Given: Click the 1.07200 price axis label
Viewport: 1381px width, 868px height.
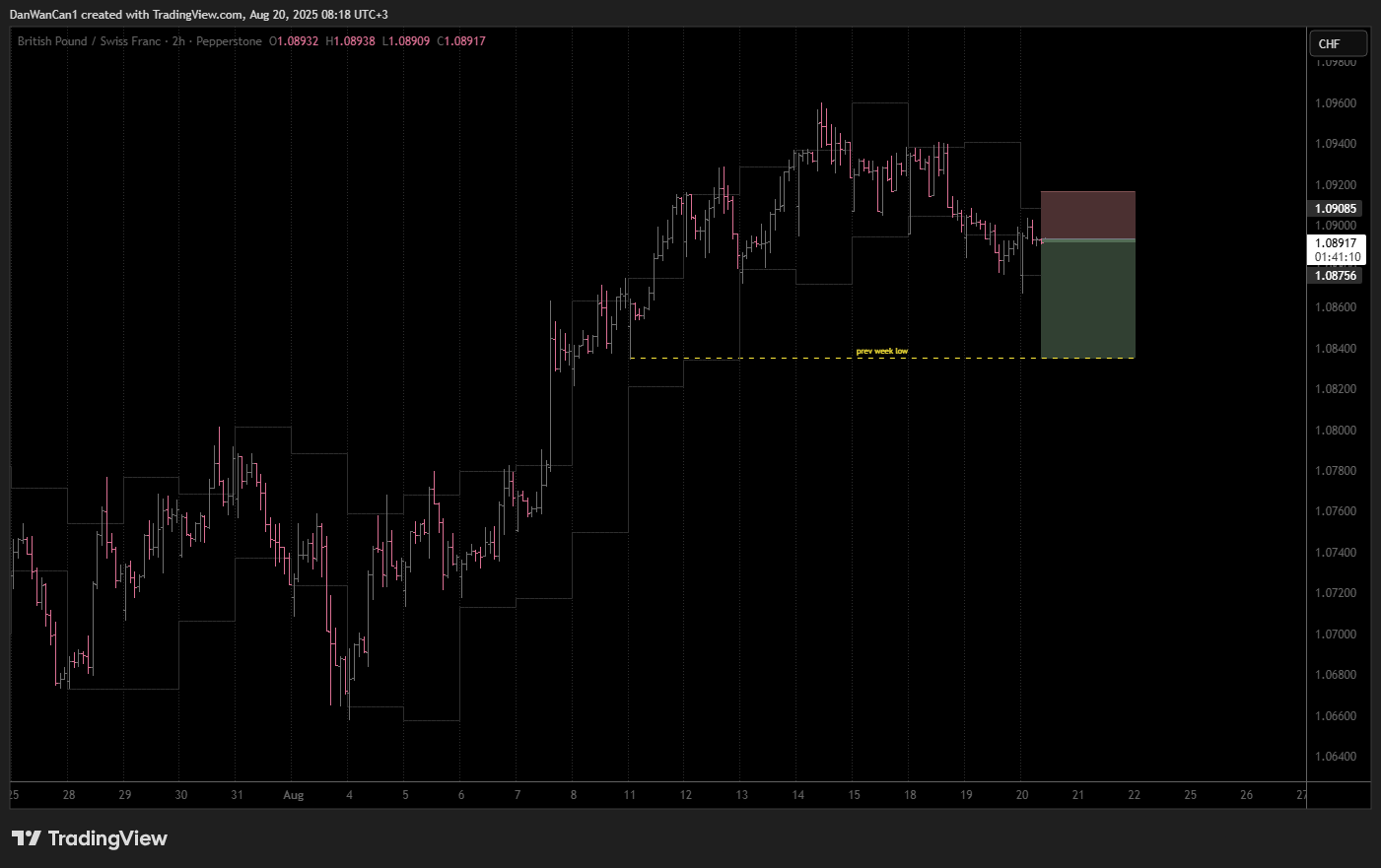Looking at the screenshot, I should [x=1336, y=593].
